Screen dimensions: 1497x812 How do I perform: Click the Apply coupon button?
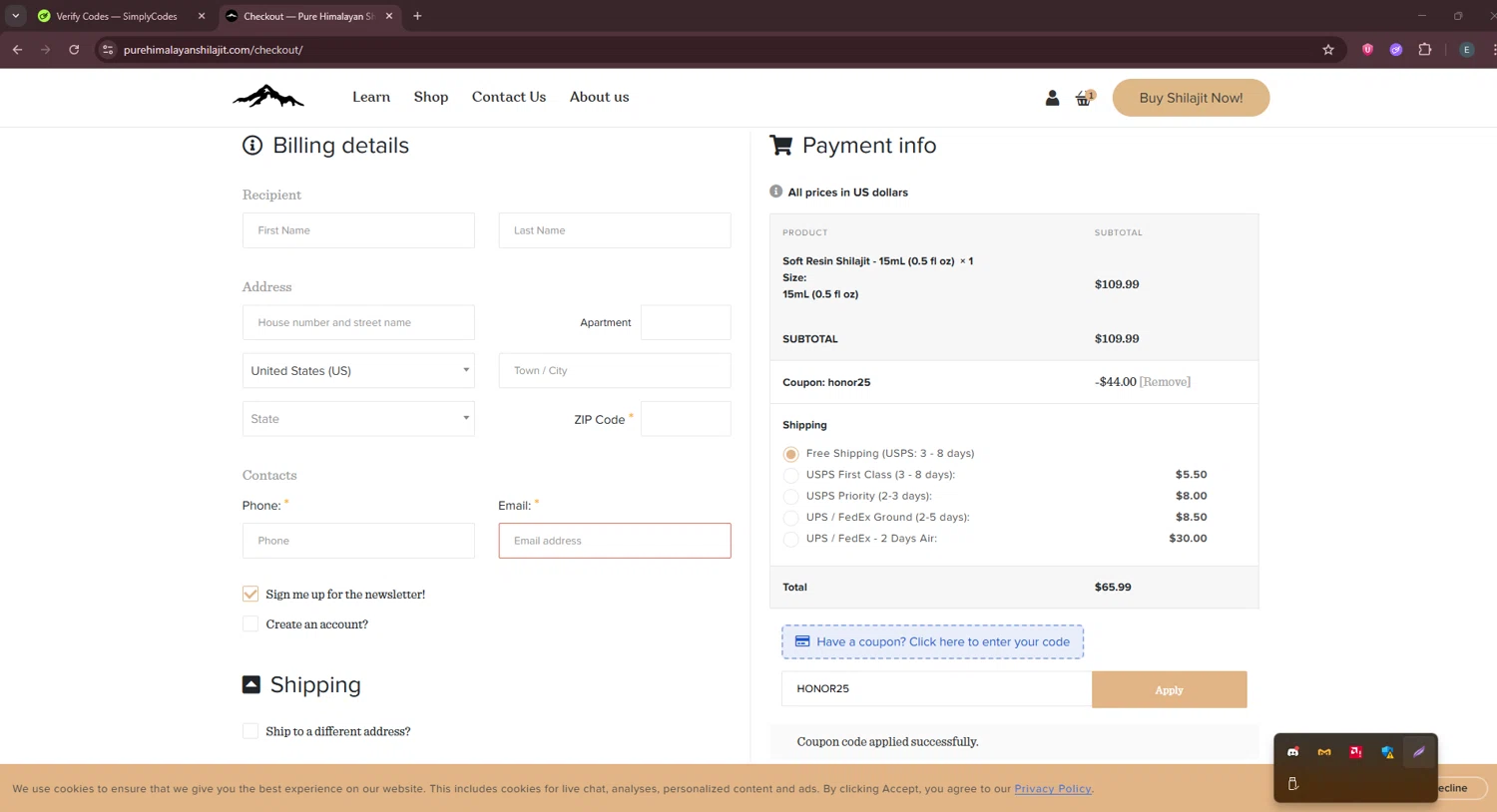[x=1169, y=689]
